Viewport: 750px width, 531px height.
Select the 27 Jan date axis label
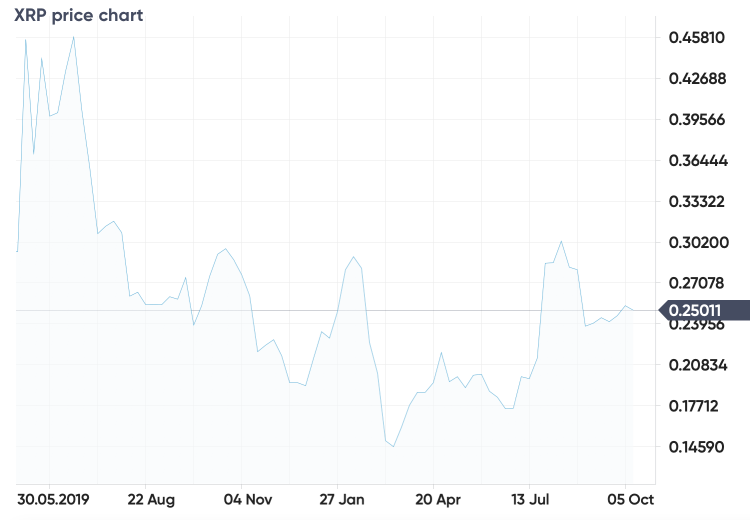(342, 499)
